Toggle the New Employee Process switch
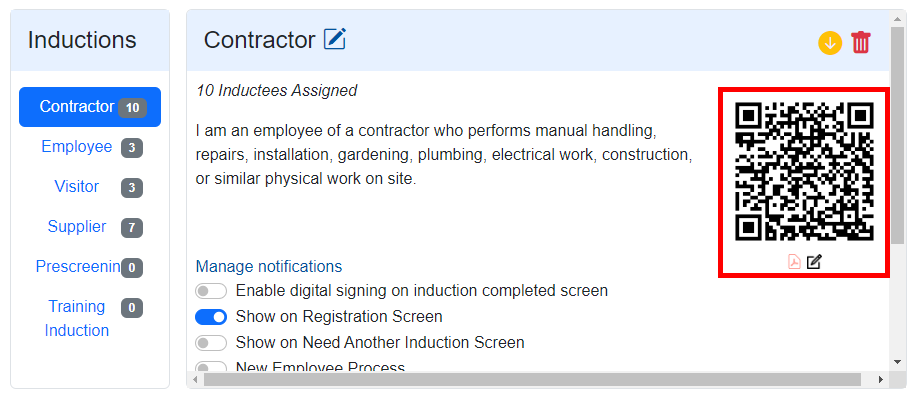The height and width of the screenshot is (402, 916). click(x=211, y=368)
